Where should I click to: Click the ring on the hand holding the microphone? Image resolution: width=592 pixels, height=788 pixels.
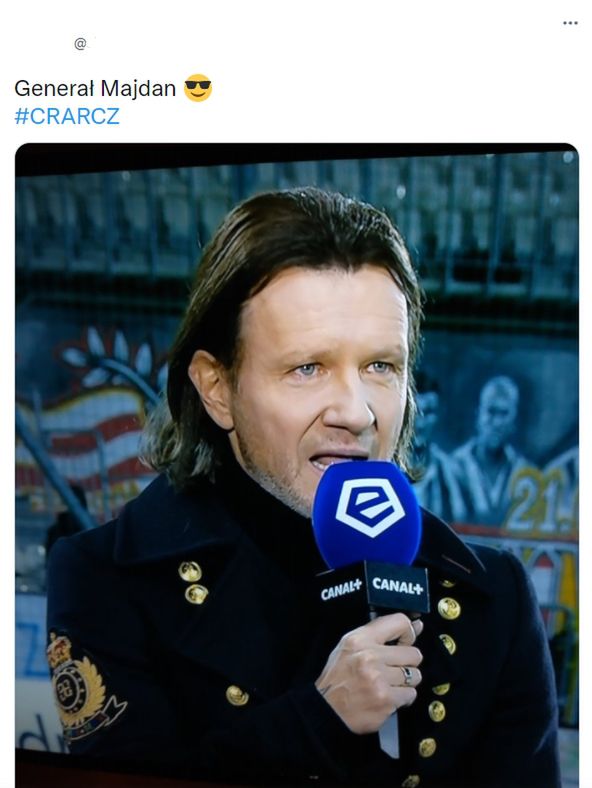[x=407, y=676]
